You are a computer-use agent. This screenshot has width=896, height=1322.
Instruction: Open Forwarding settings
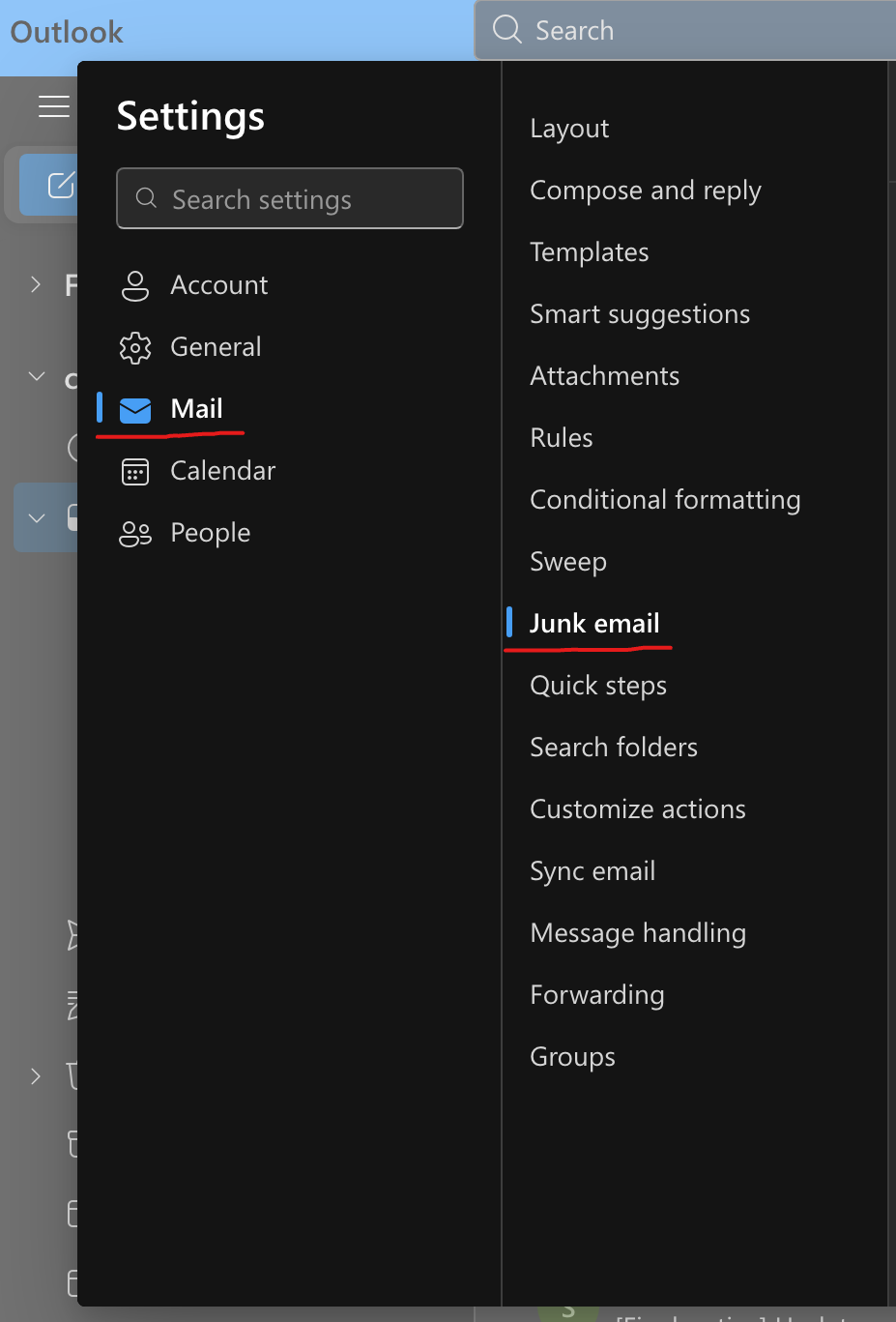pos(597,995)
